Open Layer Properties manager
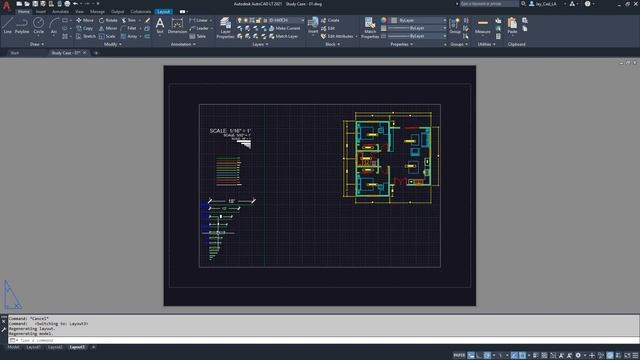This screenshot has width=640, height=360. [x=225, y=28]
